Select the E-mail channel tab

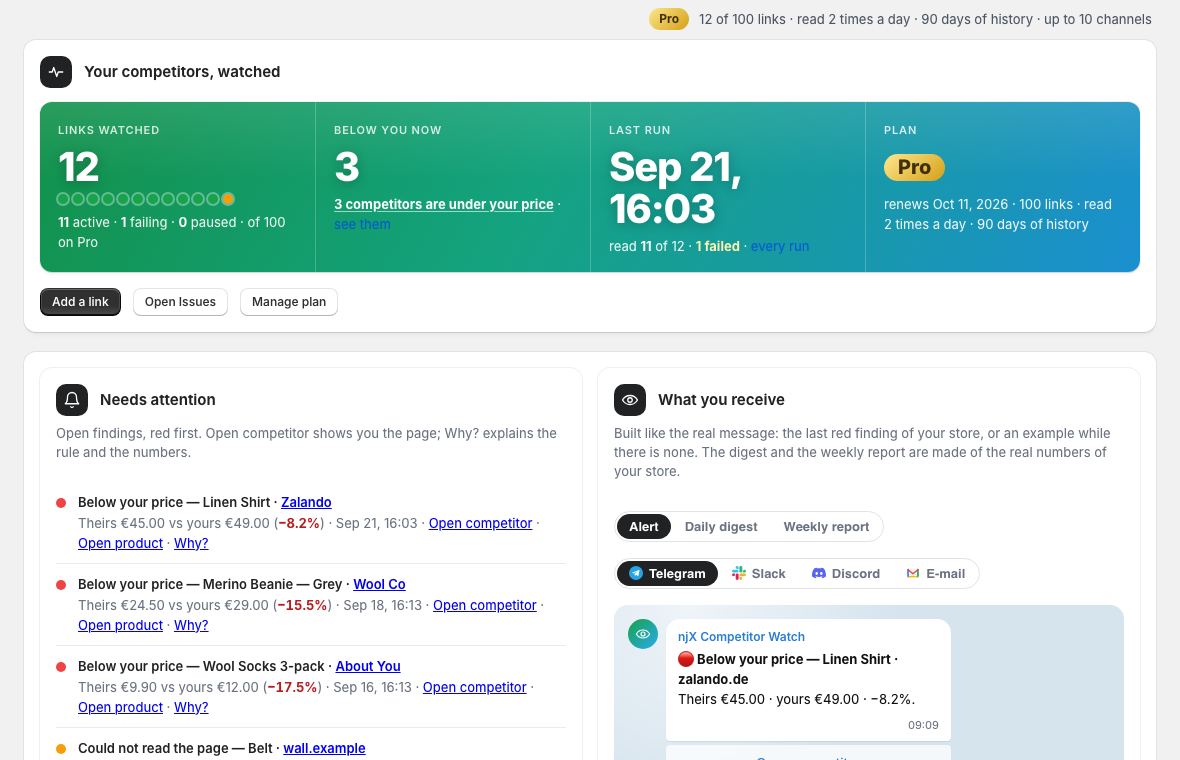[935, 573]
